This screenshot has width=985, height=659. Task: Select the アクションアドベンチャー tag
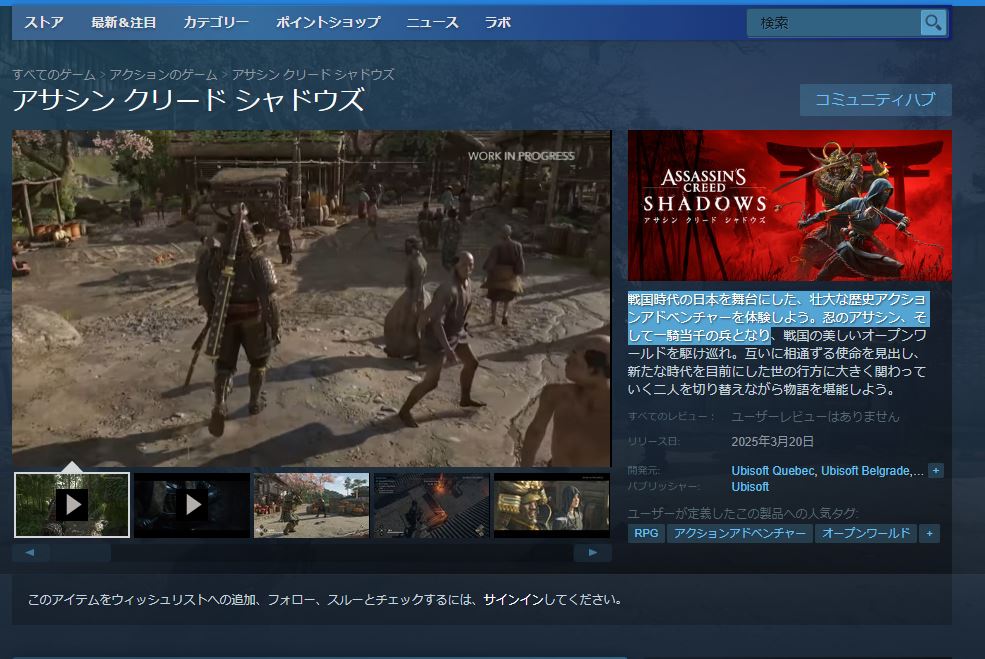point(739,533)
